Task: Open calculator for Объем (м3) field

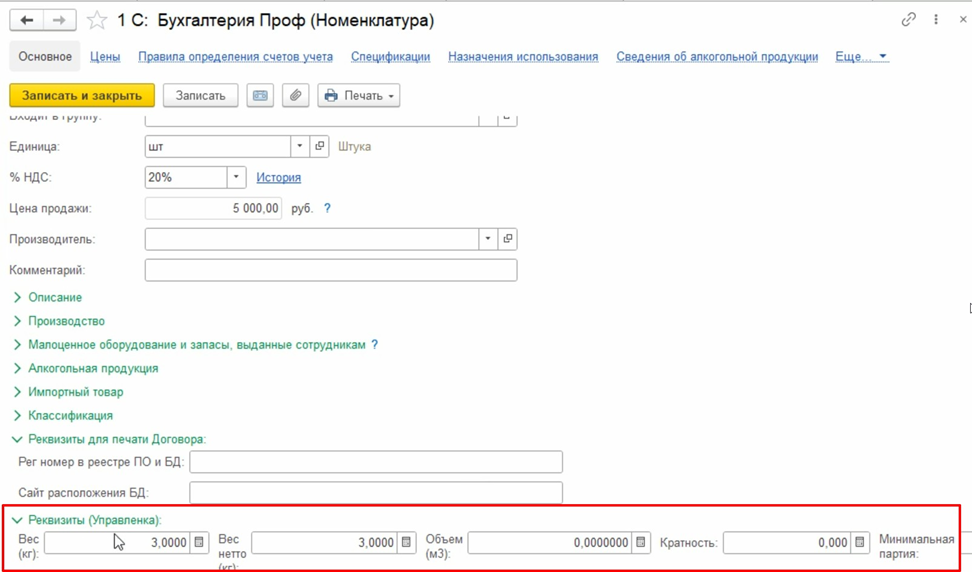Action: 641,542
